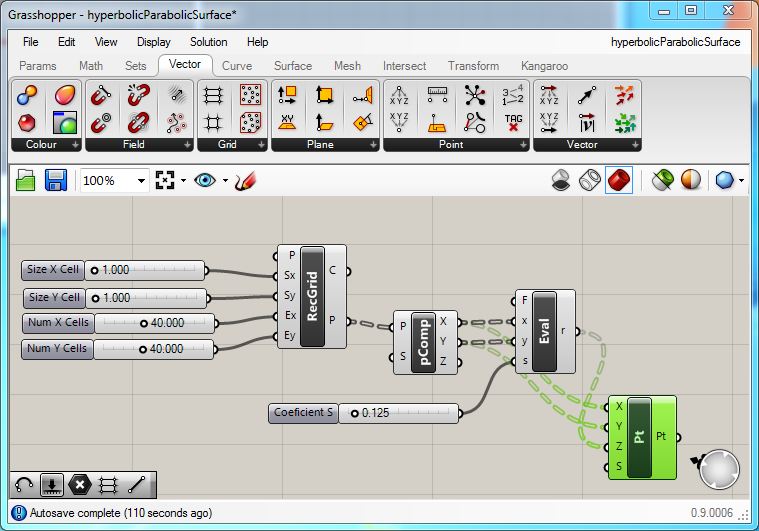759x531 pixels.
Task: Switch to the Mesh tab
Action: [347, 66]
